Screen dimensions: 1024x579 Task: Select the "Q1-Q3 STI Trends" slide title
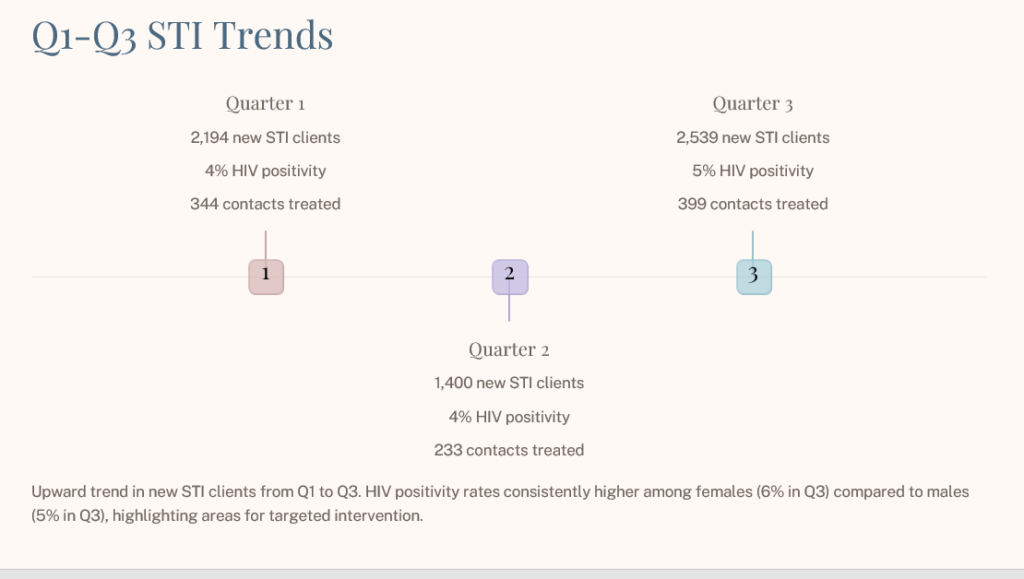[183, 36]
